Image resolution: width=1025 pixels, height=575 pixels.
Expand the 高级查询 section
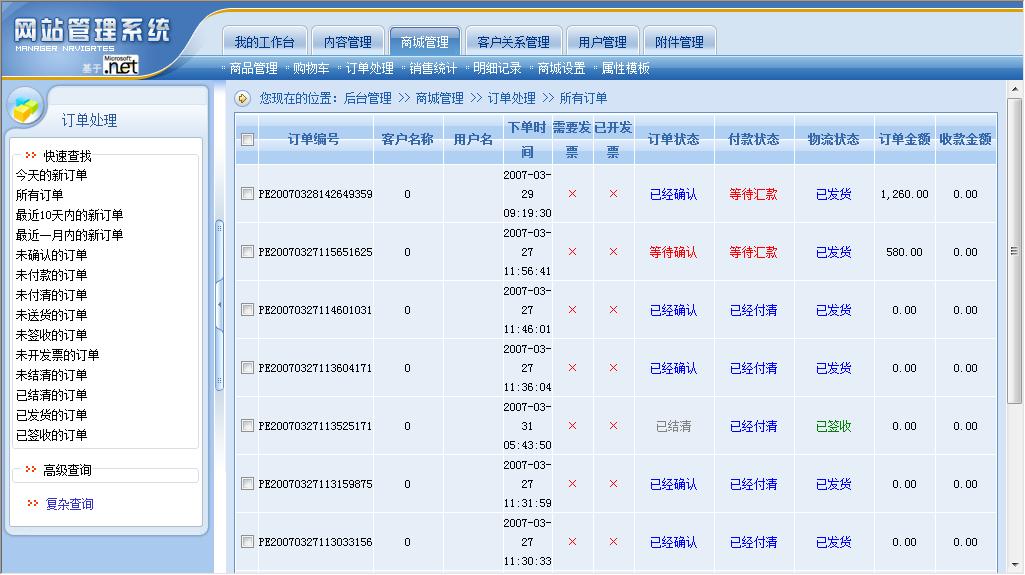(x=32, y=470)
